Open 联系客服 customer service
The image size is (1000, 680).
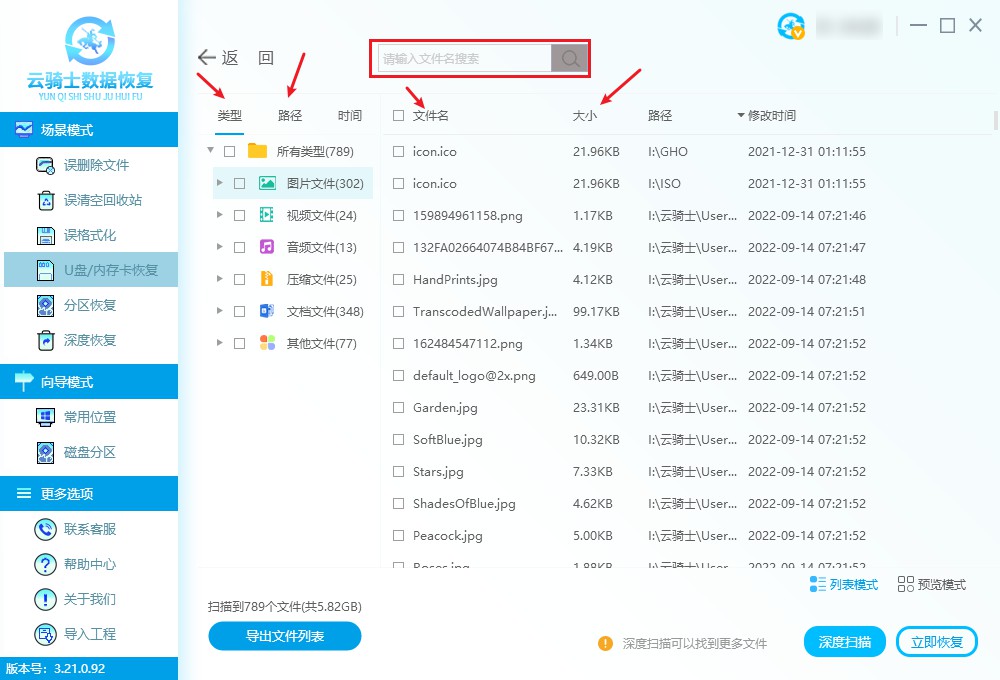pyautogui.click(x=90, y=529)
